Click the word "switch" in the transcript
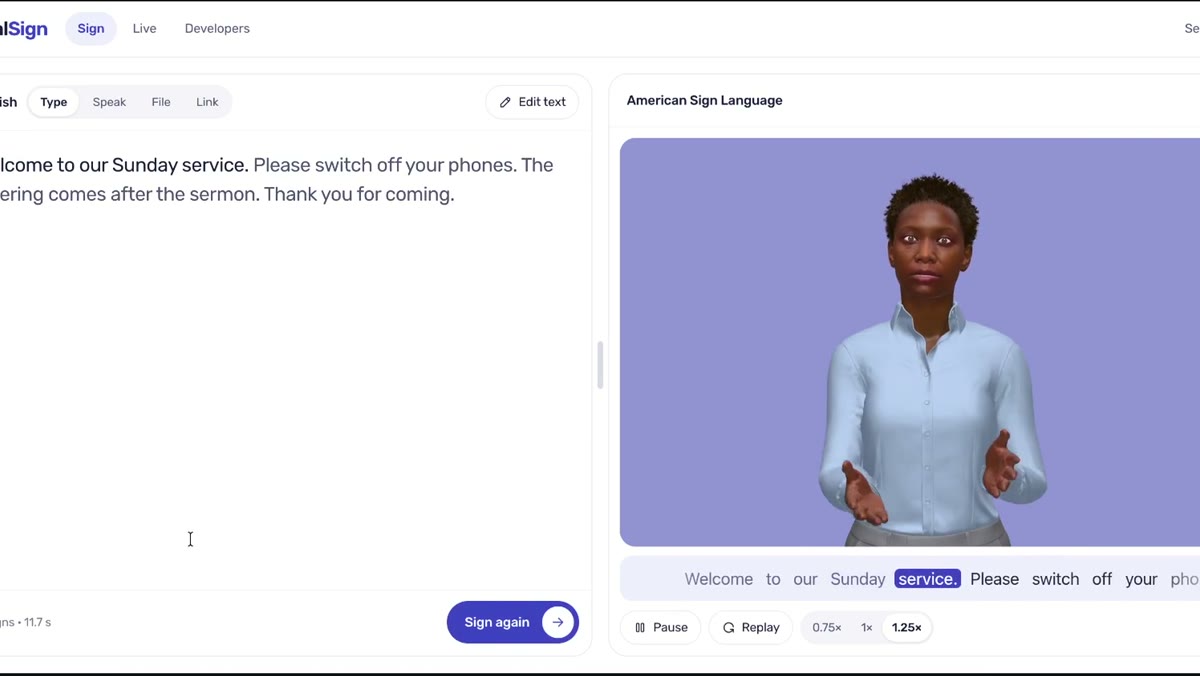1200x676 pixels. click(1056, 579)
